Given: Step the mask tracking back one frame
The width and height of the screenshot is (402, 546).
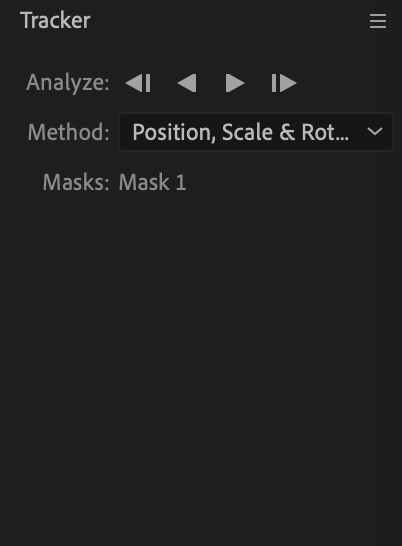Looking at the screenshot, I should [138, 83].
